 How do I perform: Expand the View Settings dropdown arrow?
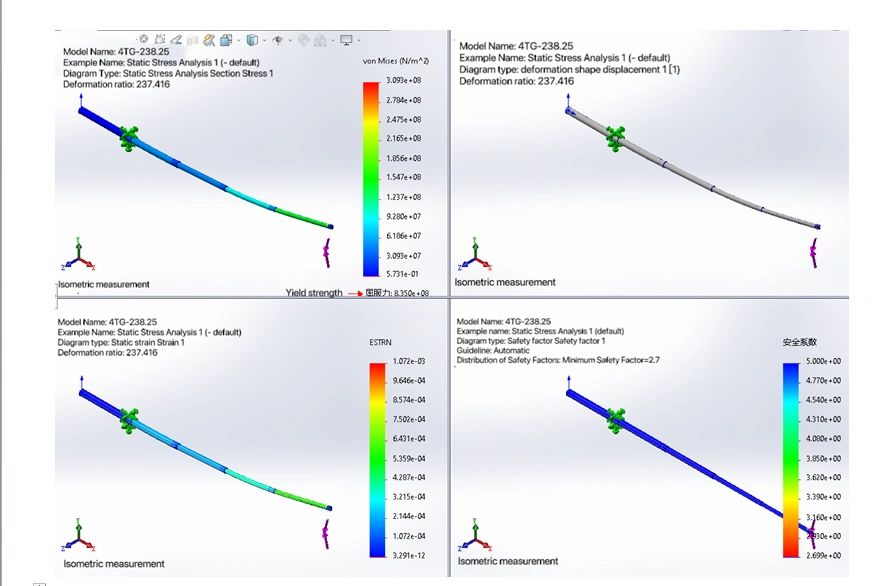(358, 38)
